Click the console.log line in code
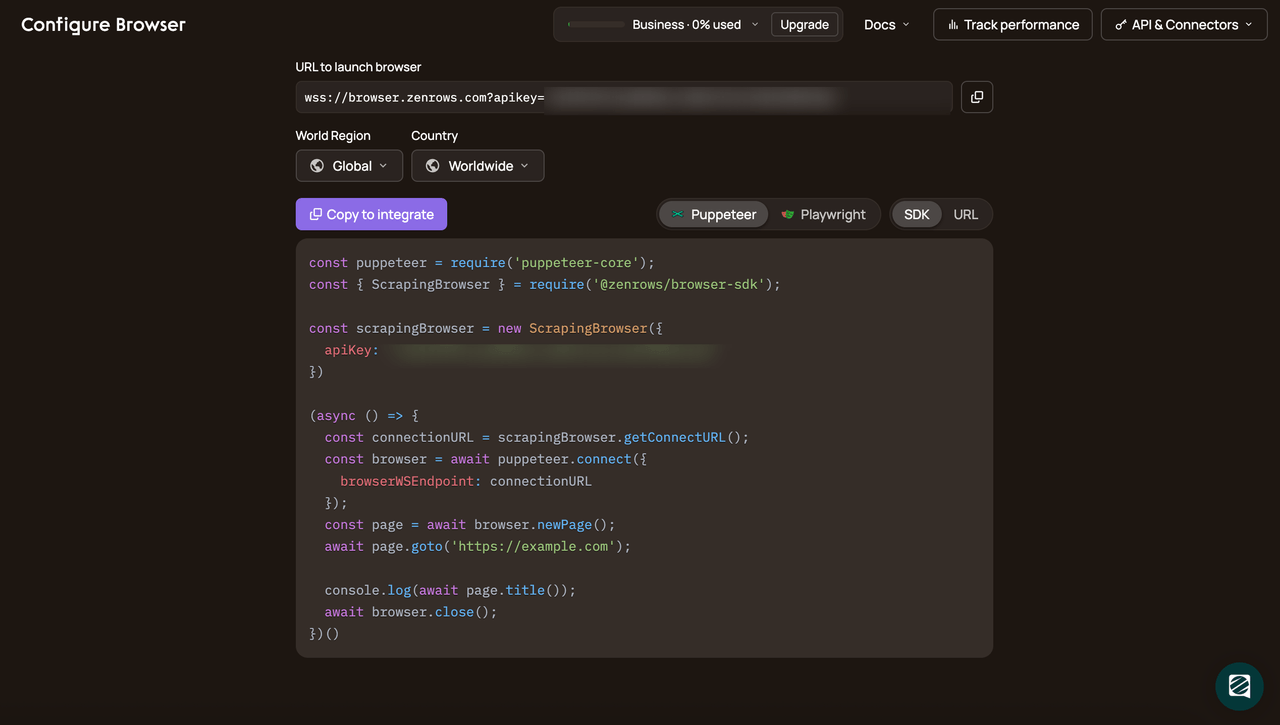Screen dimensions: 1280x725 point(450,590)
